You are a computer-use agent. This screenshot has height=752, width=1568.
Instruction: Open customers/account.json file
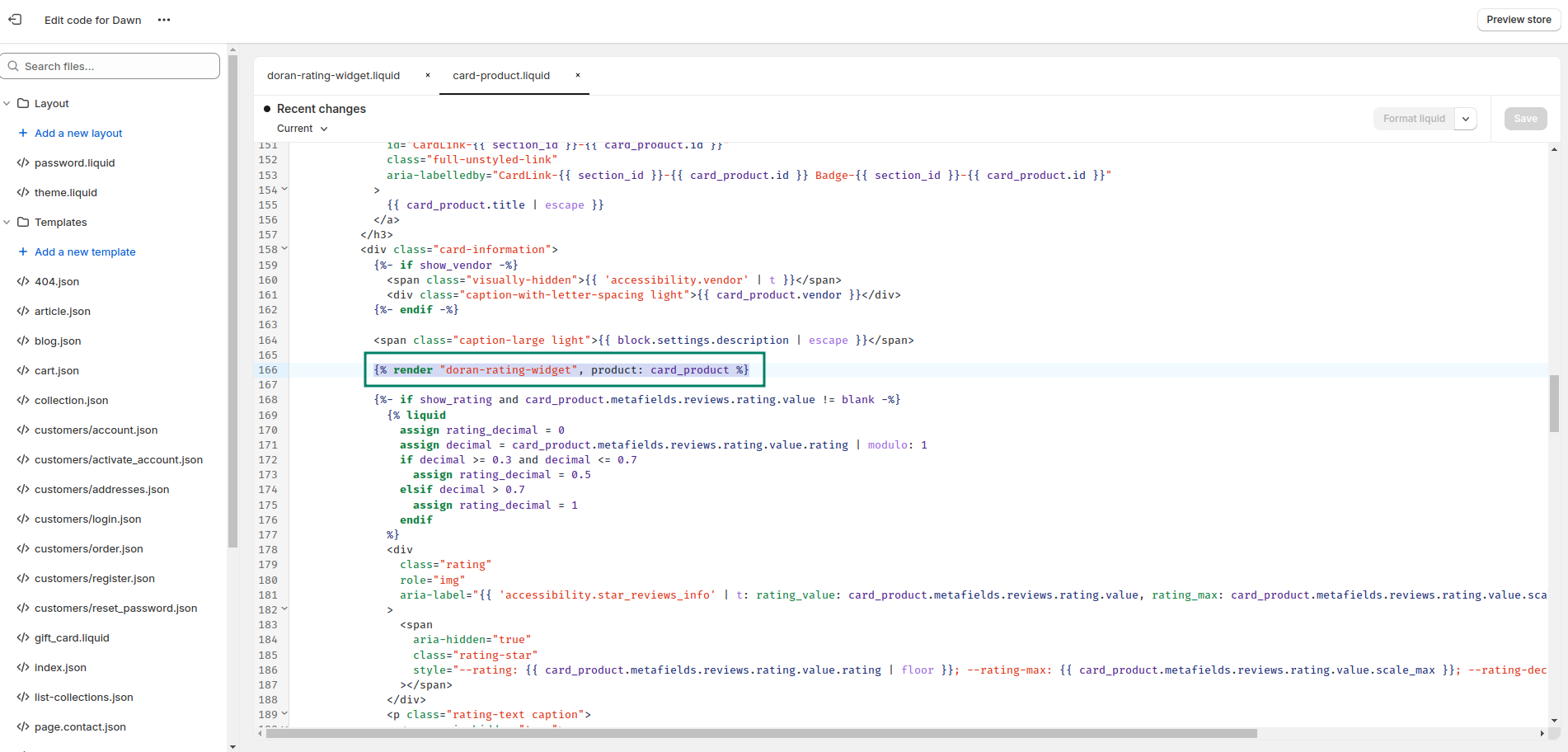(96, 430)
